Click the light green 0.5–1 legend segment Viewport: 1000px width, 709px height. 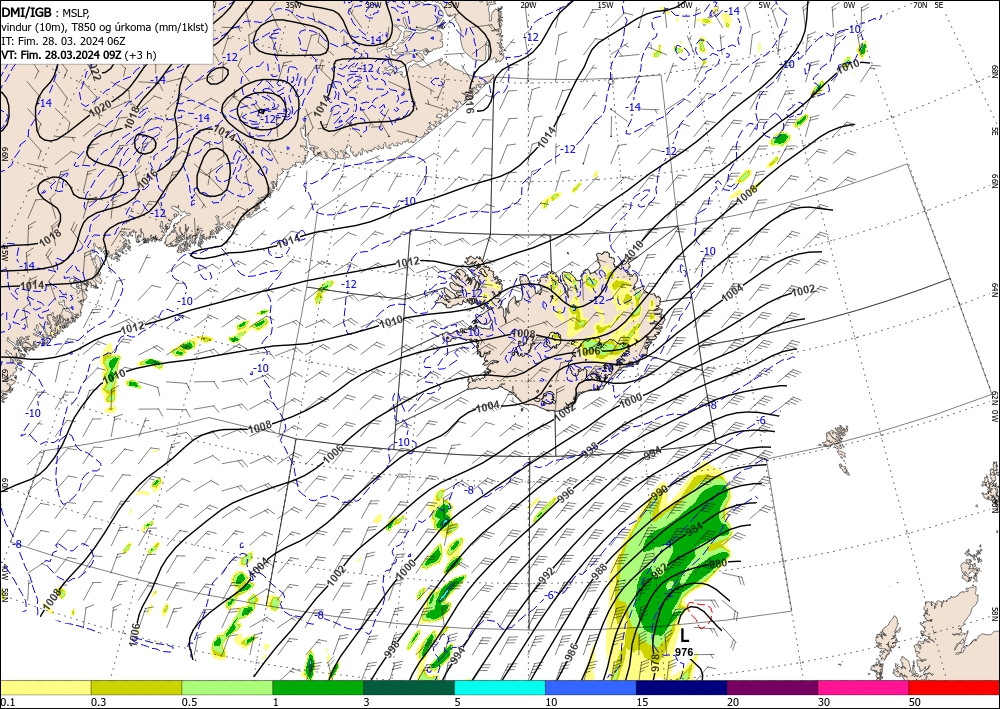[x=227, y=687]
